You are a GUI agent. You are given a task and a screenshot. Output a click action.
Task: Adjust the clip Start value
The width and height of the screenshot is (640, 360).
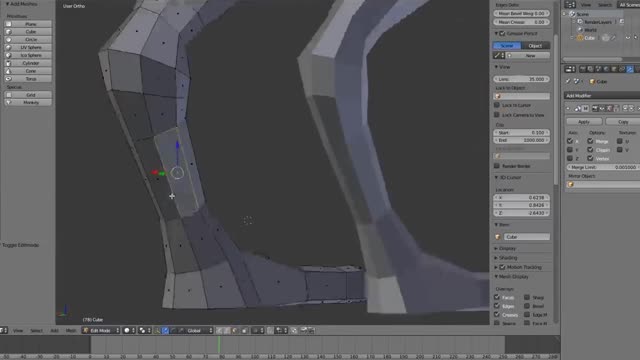click(x=522, y=133)
